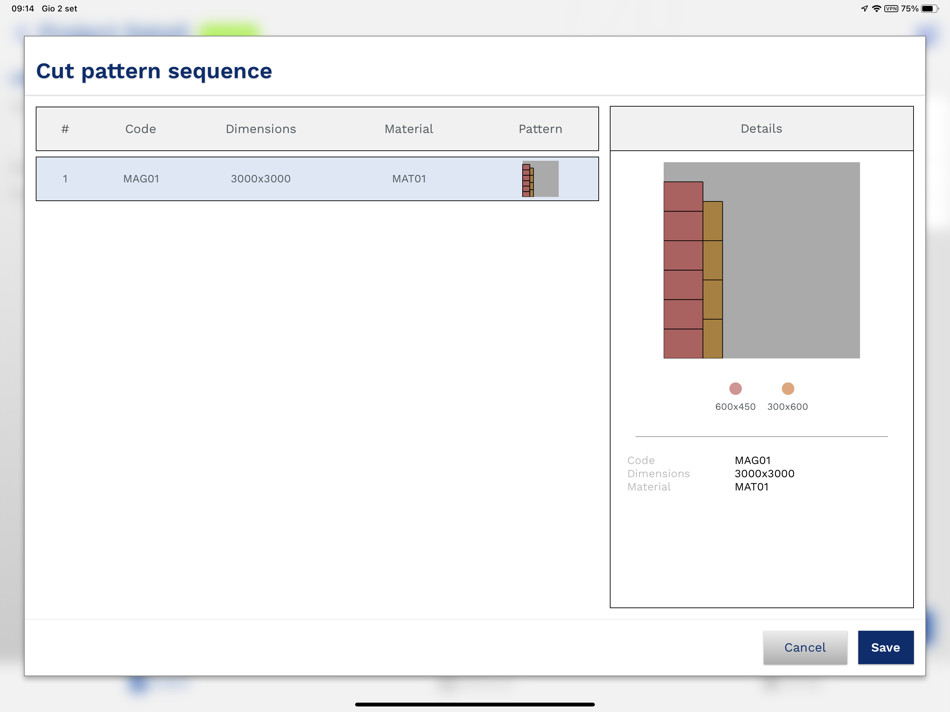Click the VPN indicator in status bar

(x=891, y=8)
